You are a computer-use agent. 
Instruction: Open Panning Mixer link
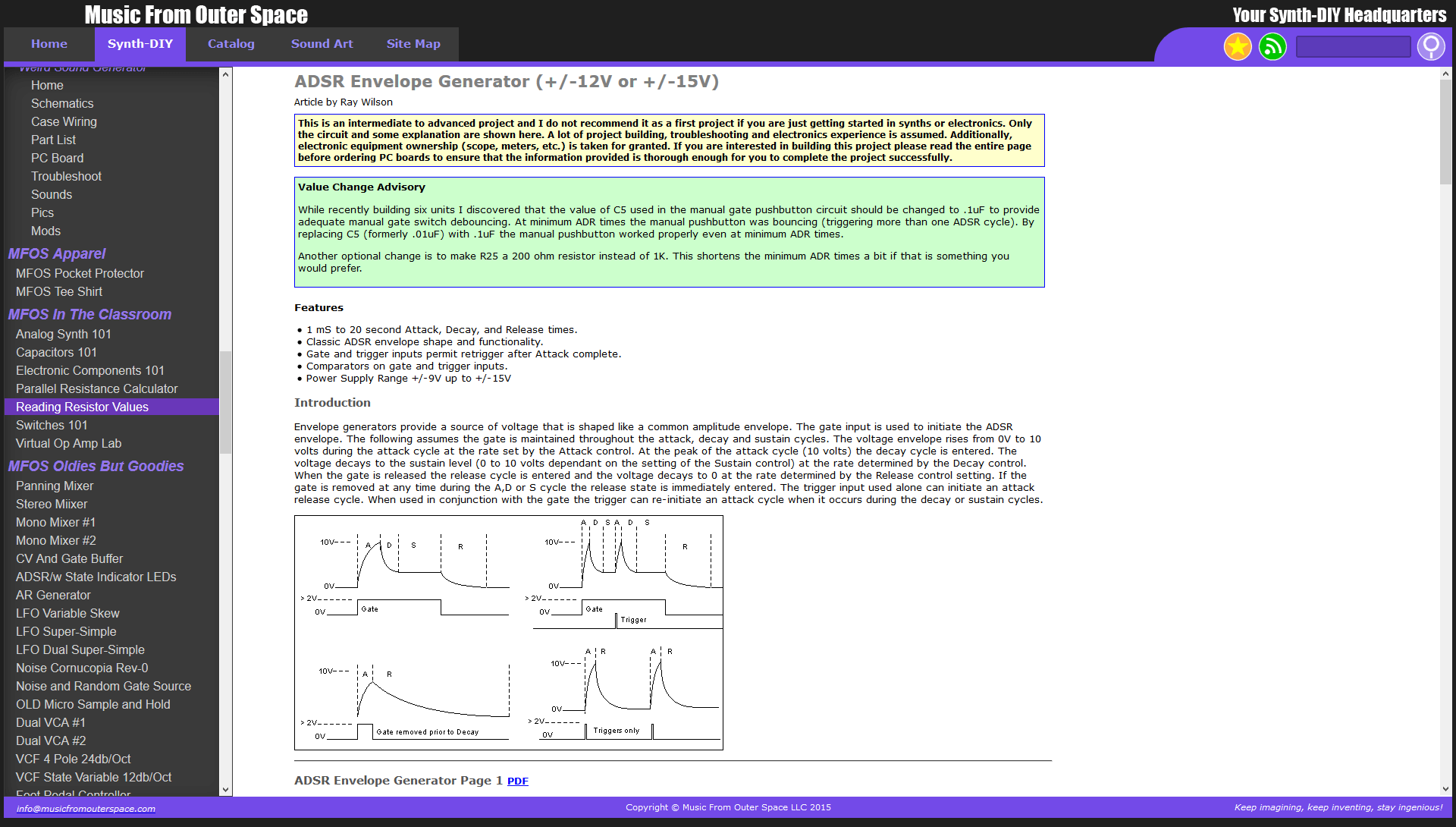55,486
